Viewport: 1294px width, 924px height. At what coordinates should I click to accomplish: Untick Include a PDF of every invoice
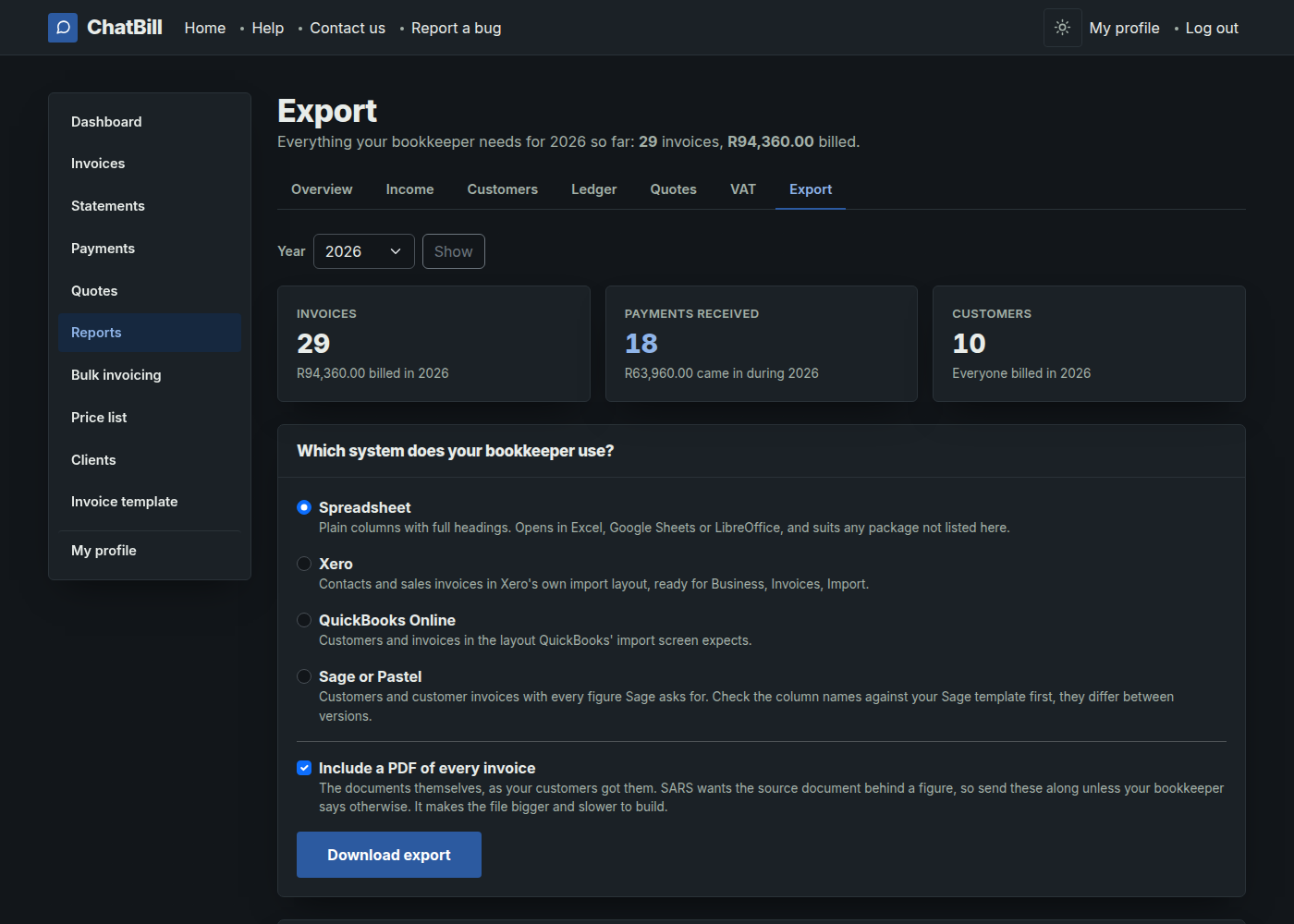coord(304,768)
